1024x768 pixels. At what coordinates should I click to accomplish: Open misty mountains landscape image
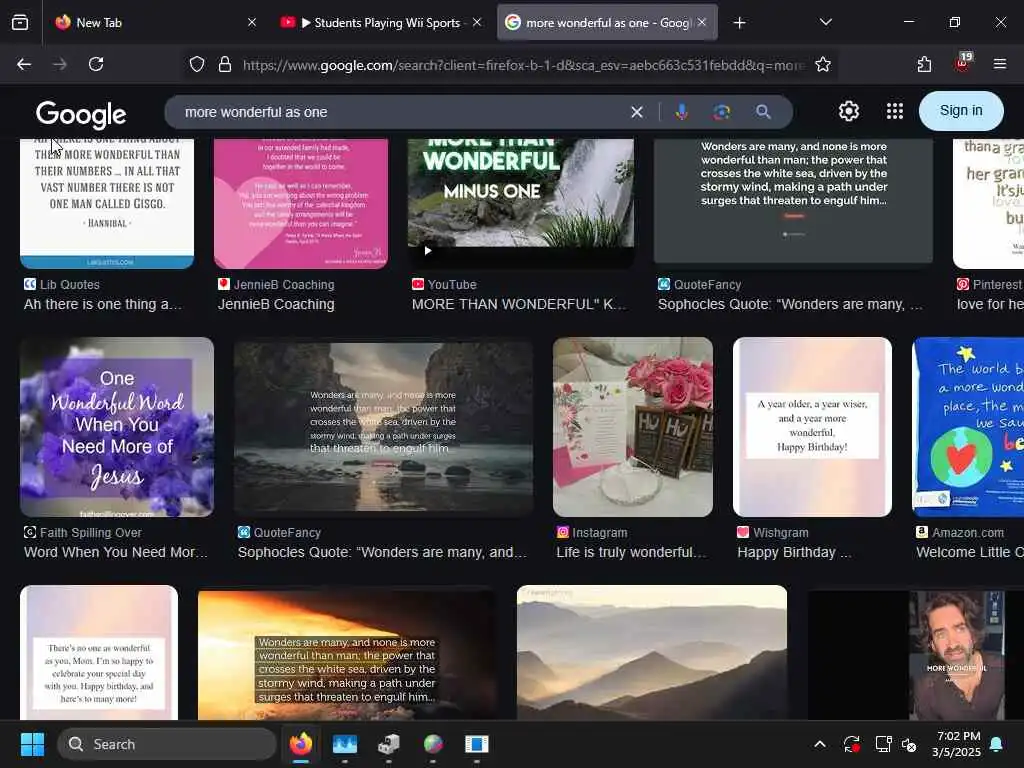click(x=652, y=652)
